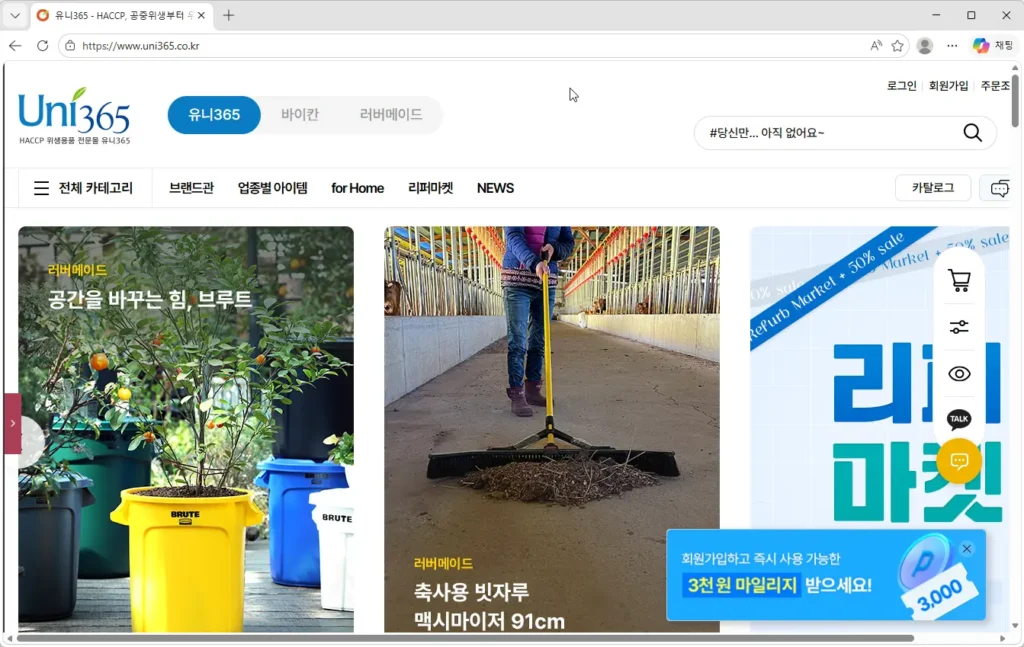Image resolution: width=1024 pixels, height=647 pixels.
Task: Click the Uni365 logo
Action: point(74,116)
